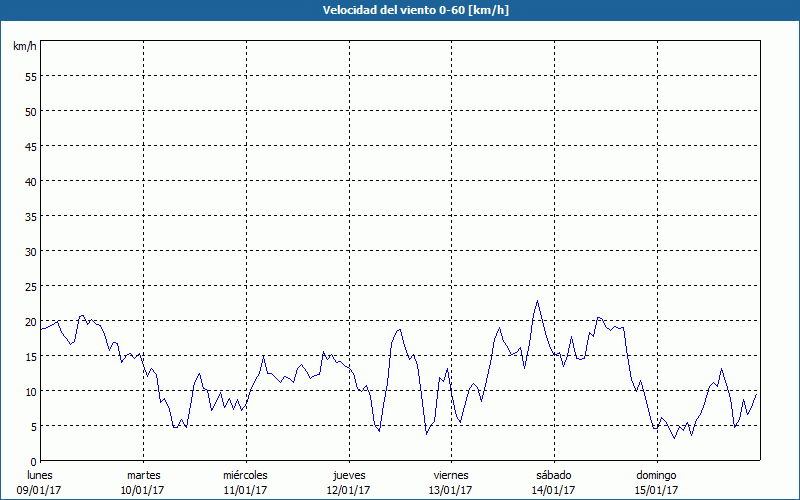Click the 'viernes' day label
The image size is (800, 500).
(x=451, y=475)
